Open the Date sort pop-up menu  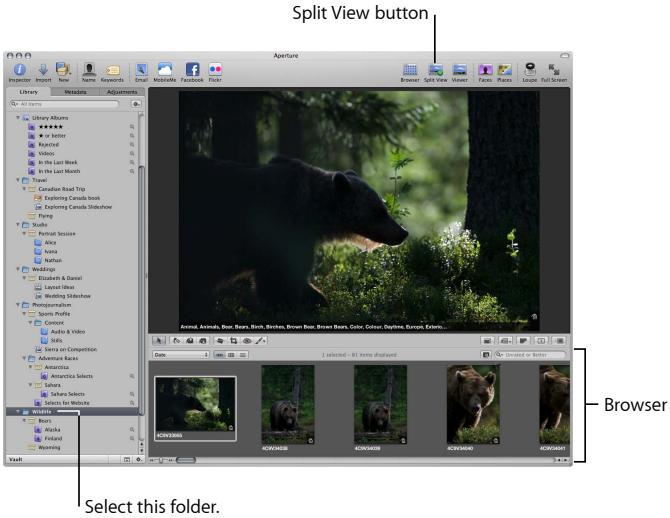click(181, 355)
